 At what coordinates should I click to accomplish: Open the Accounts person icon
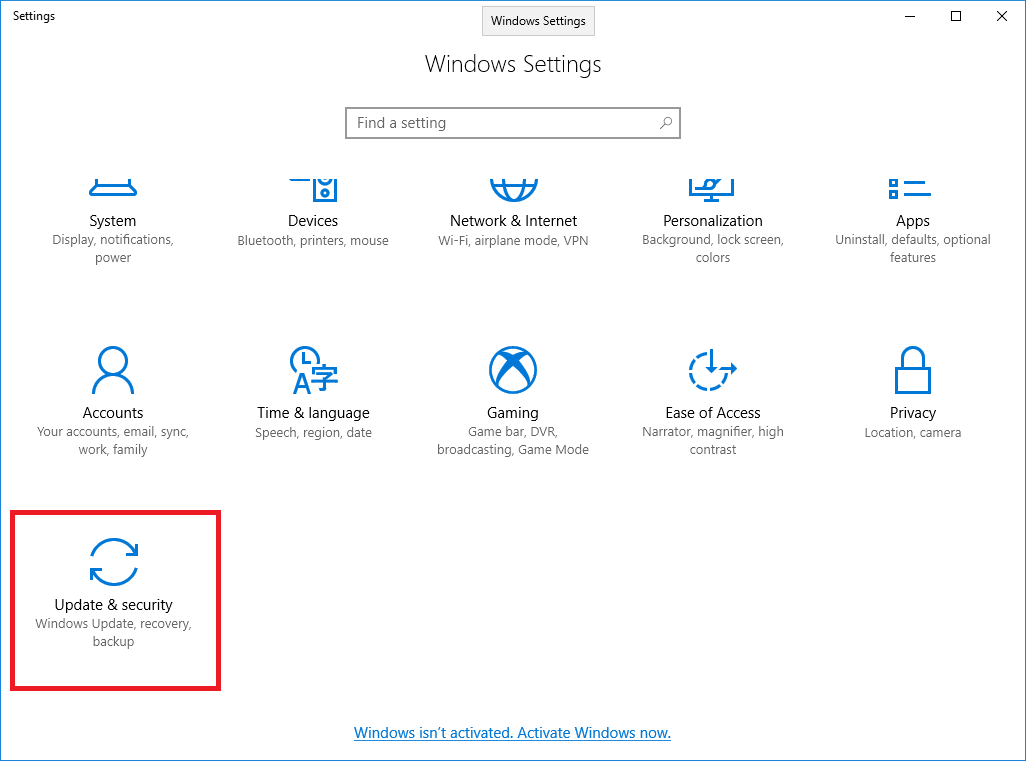point(113,371)
